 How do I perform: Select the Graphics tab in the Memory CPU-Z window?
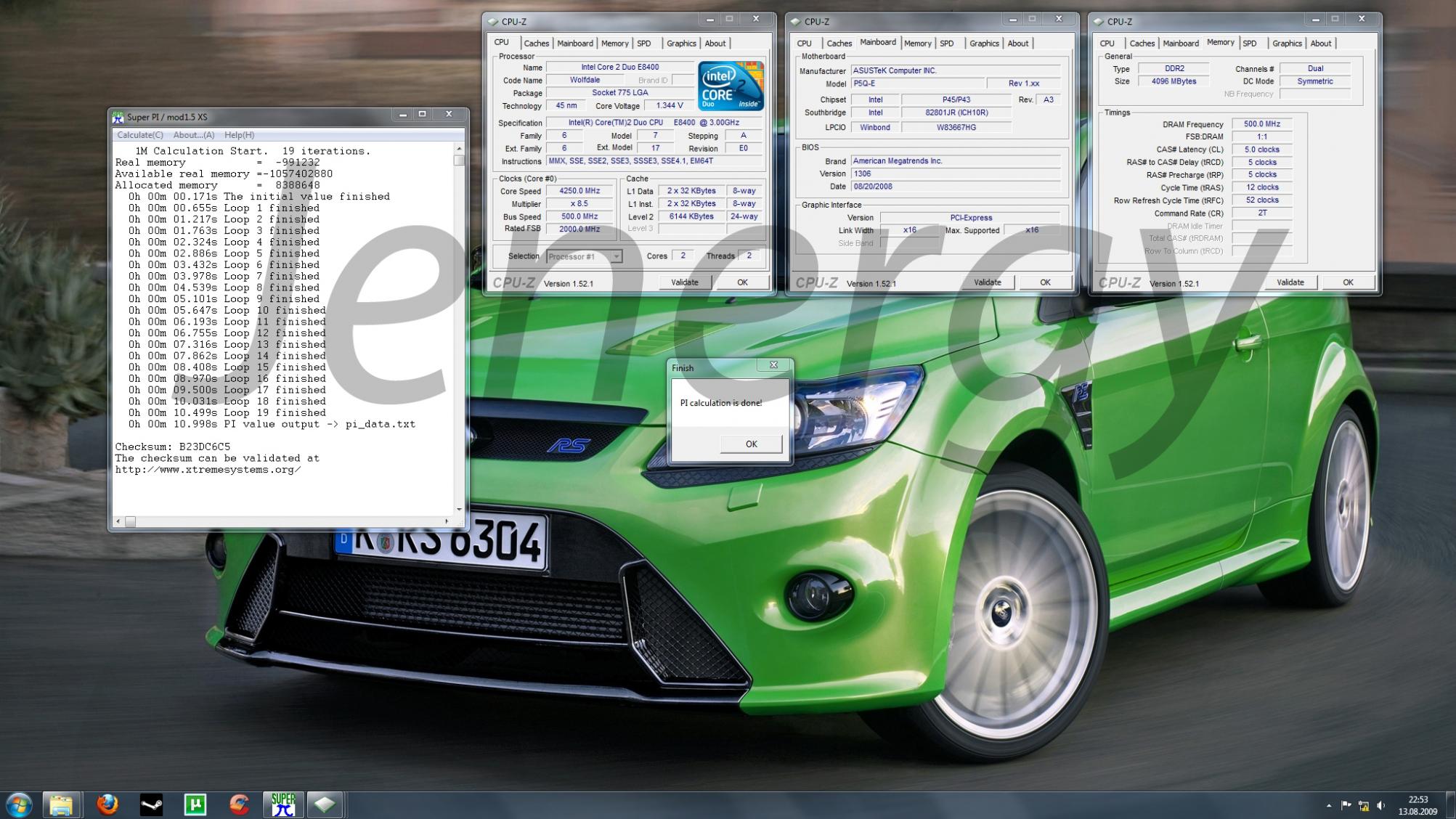[x=1287, y=44]
